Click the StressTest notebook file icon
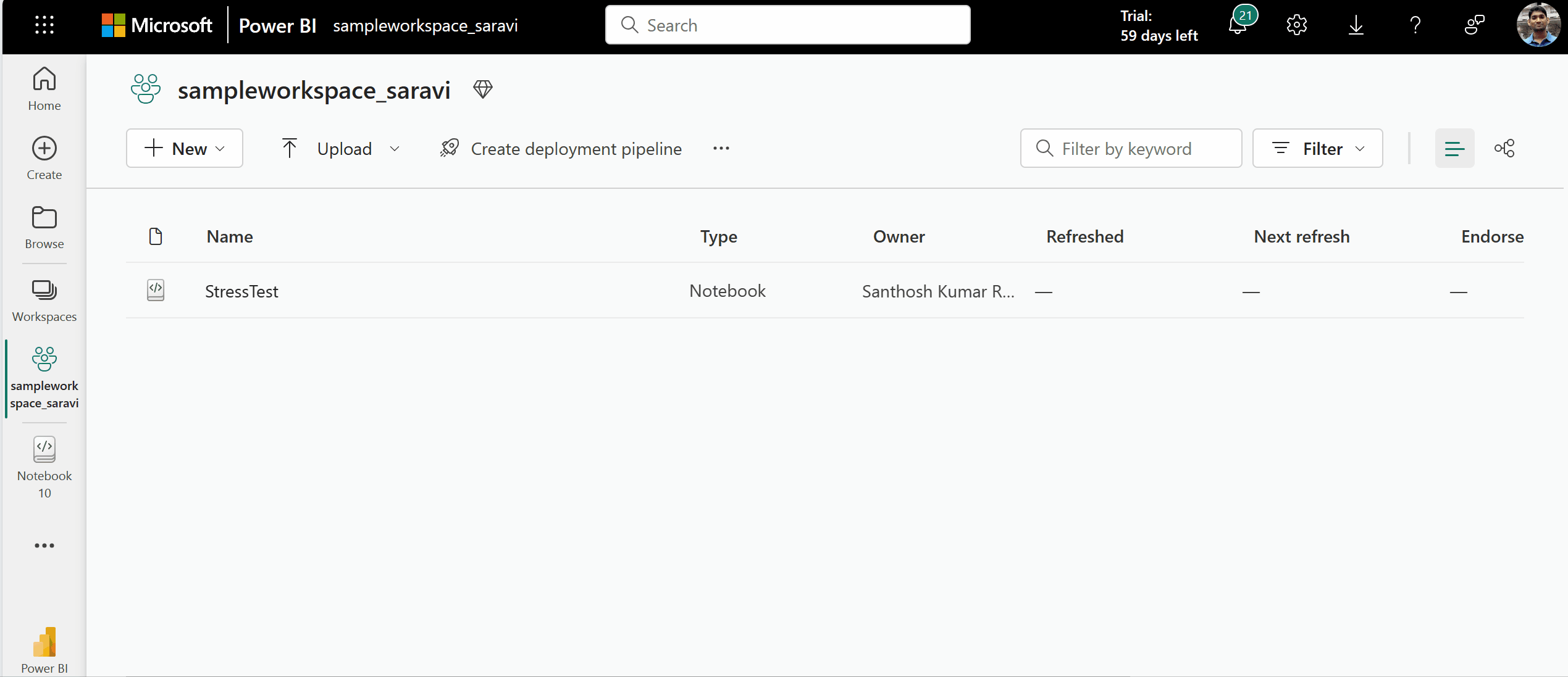The width and height of the screenshot is (1568, 677). (x=156, y=290)
